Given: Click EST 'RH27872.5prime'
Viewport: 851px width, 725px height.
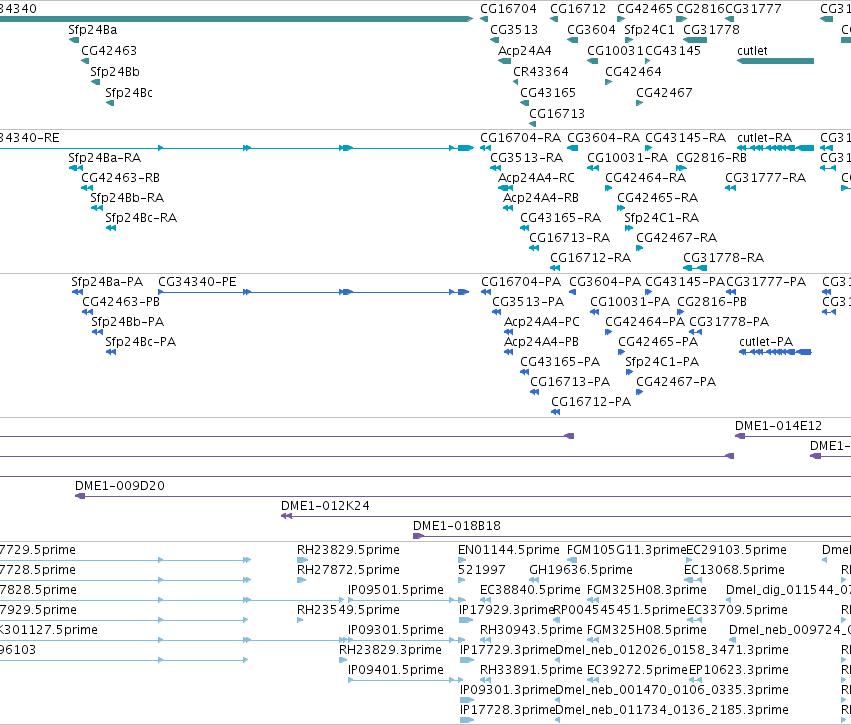Looking at the screenshot, I should click(348, 570).
